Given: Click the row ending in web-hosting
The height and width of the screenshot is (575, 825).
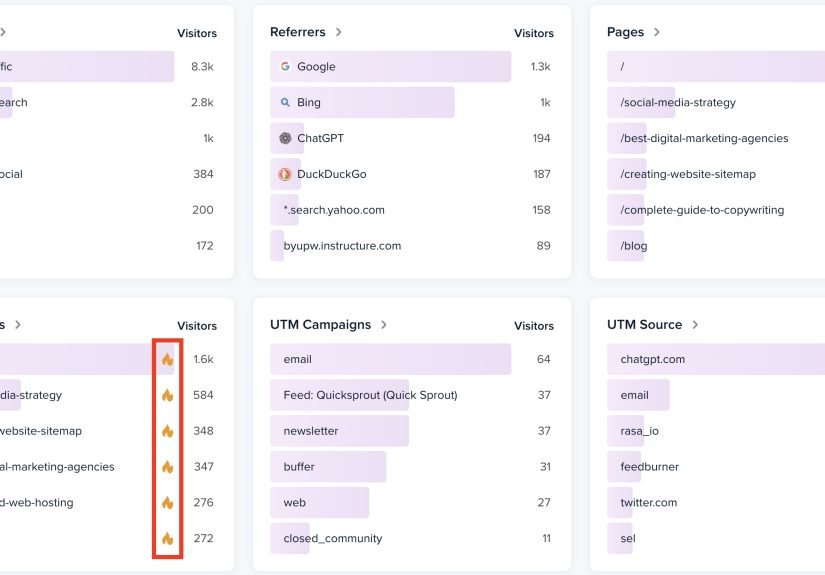Looking at the screenshot, I should coord(108,502).
